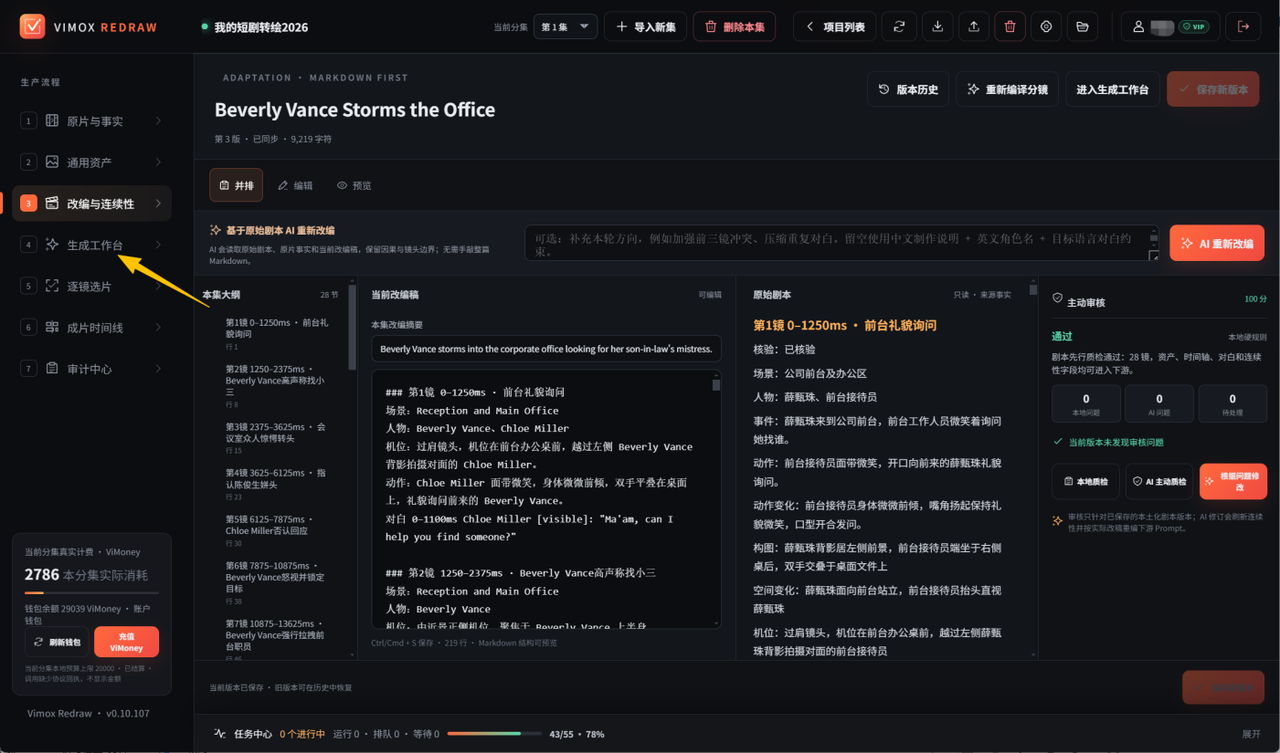This screenshot has width=1280, height=753.
Task: Click the 导入新集 button
Action: 645,27
